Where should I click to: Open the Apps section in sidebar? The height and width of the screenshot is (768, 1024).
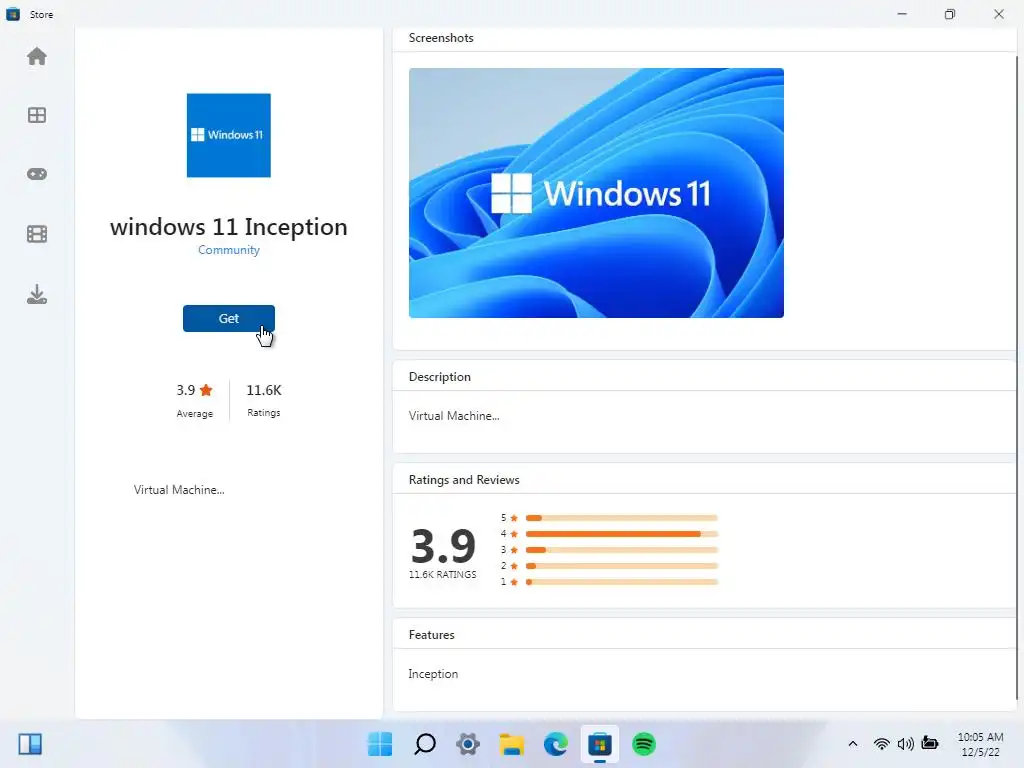click(x=37, y=116)
